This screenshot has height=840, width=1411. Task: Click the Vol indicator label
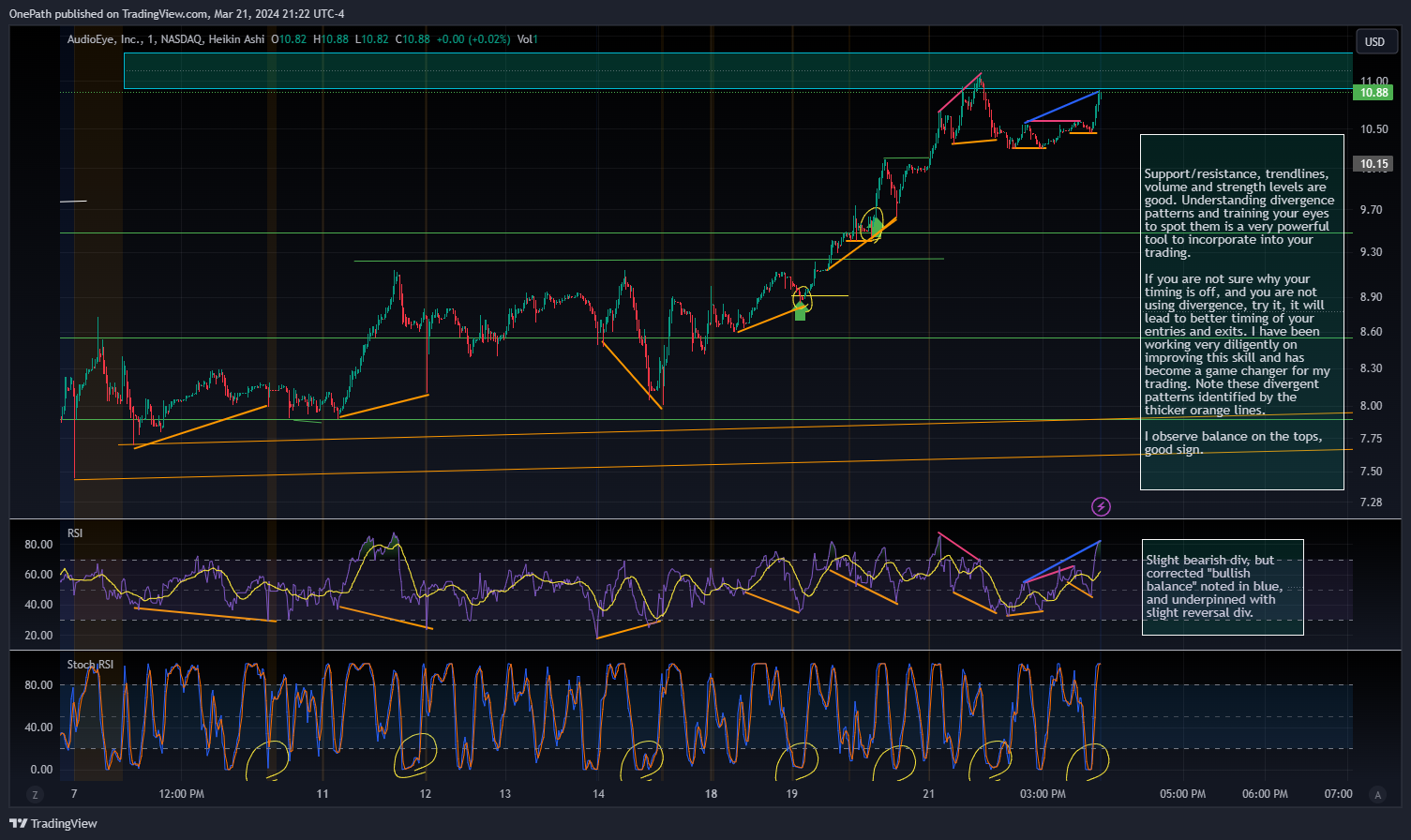click(x=527, y=39)
